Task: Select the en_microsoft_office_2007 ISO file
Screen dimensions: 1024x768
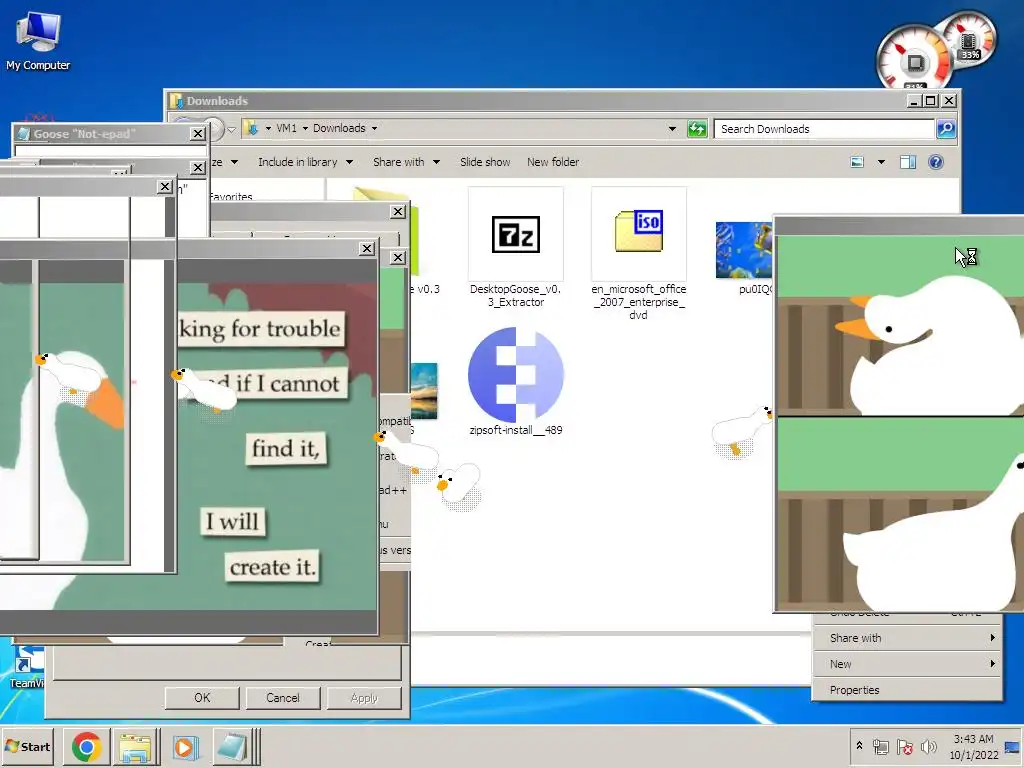Action: pyautogui.click(x=639, y=253)
